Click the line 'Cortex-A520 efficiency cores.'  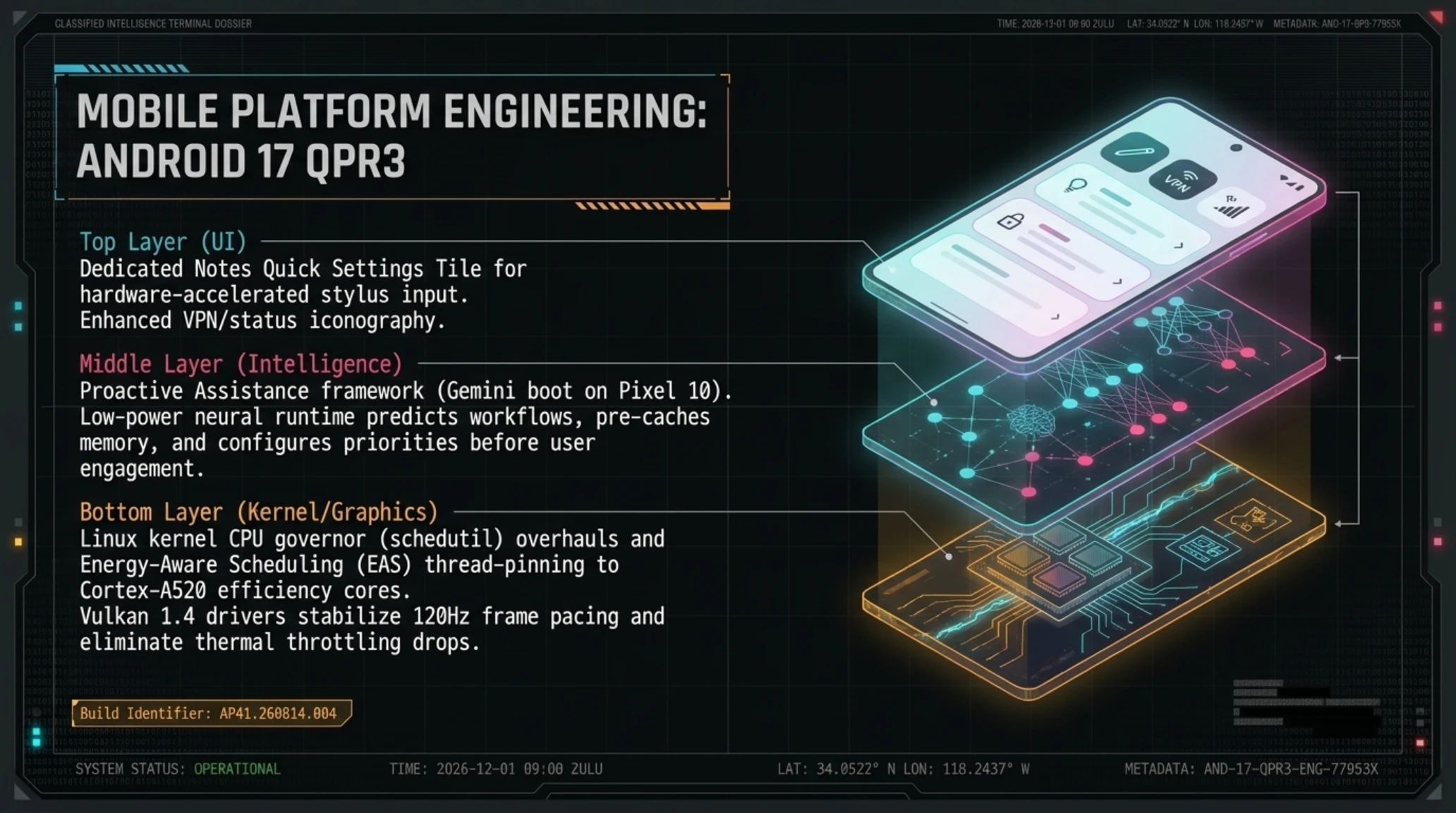245,591
